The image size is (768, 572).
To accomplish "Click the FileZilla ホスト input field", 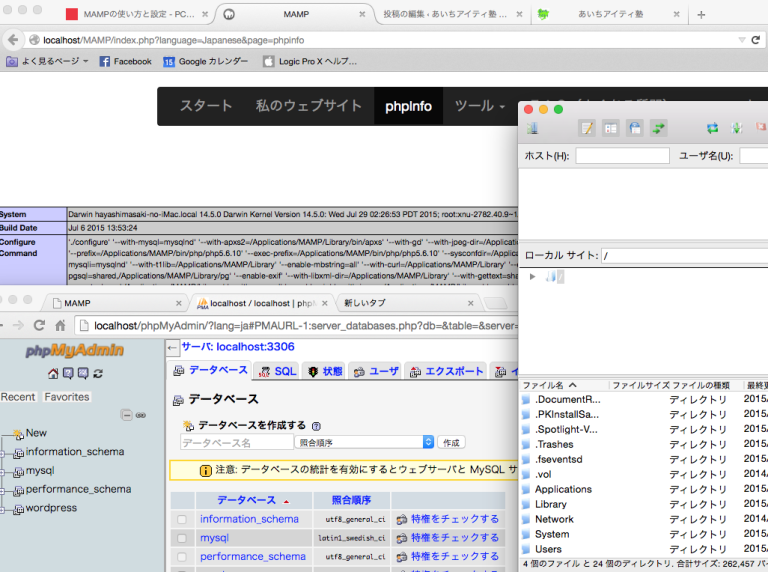I will point(622,156).
